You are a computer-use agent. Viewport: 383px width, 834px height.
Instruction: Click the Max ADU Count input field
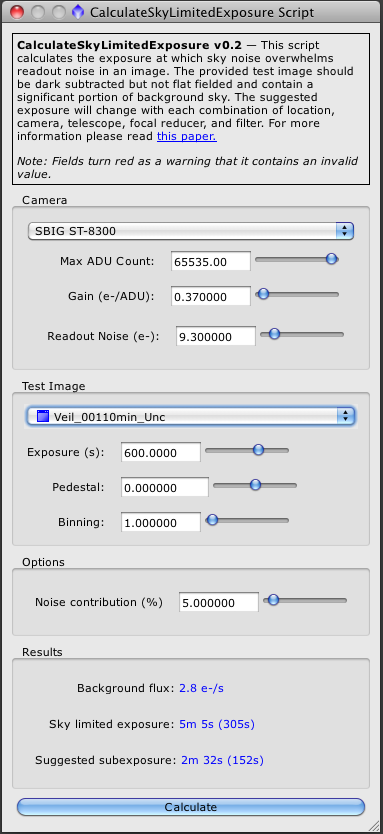(211, 261)
